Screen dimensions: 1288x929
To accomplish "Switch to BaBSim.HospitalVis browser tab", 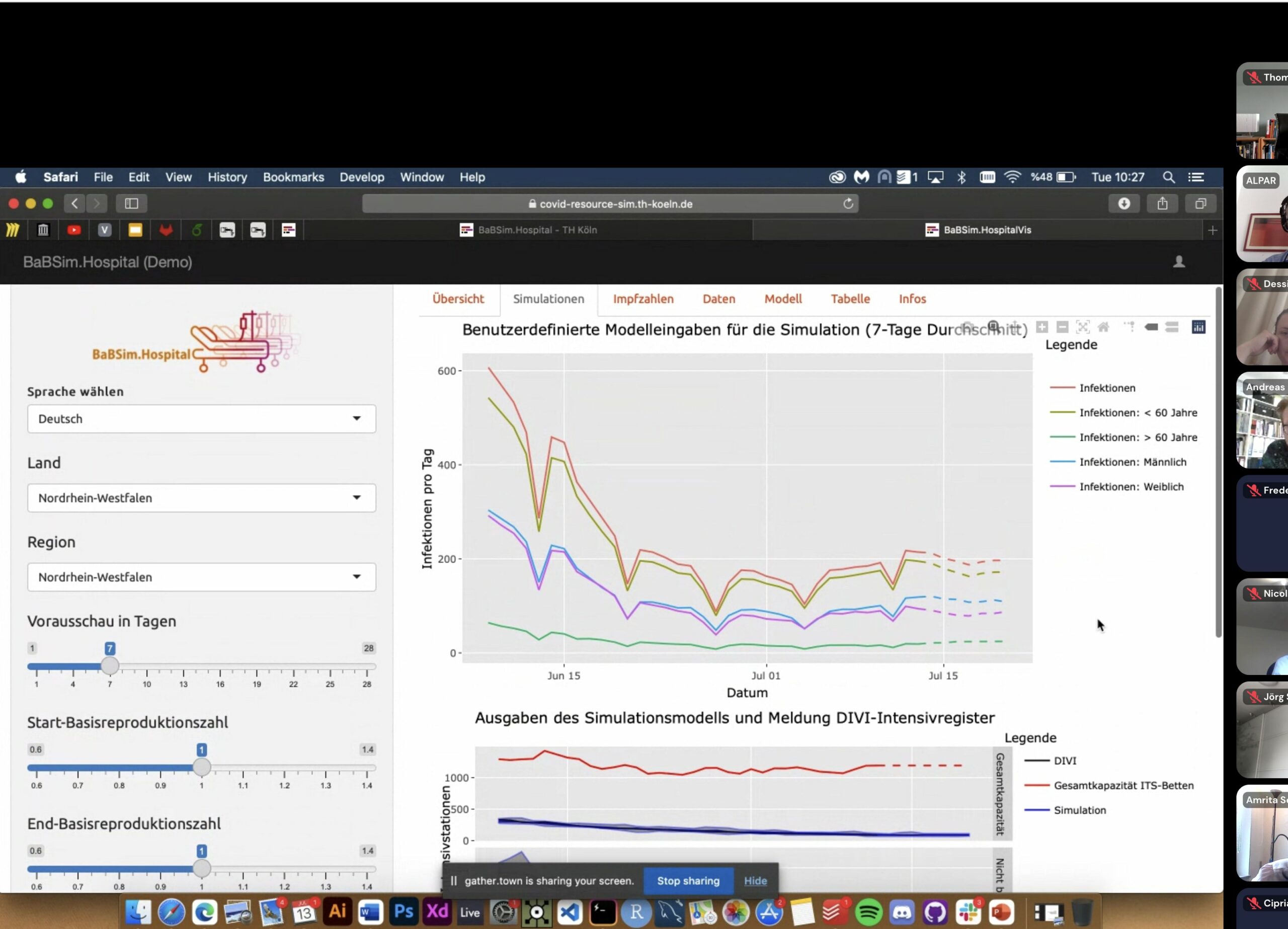I will coord(979,230).
